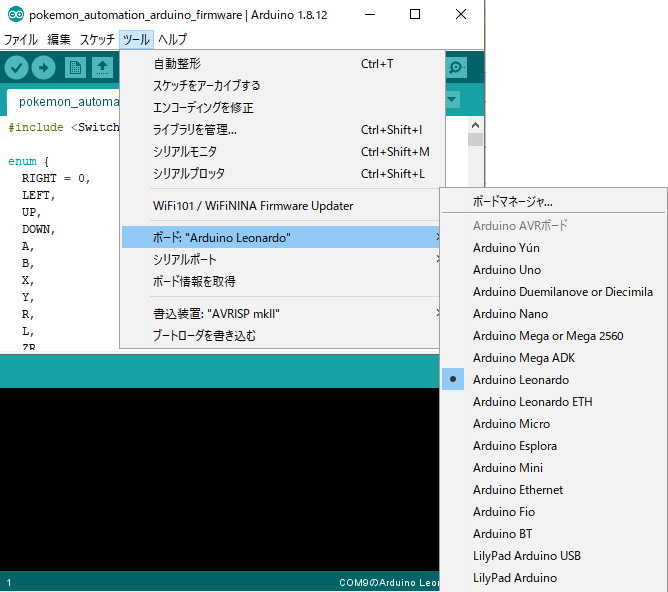Open ボードマネージャ...
668x592 pixels.
(x=554, y=201)
